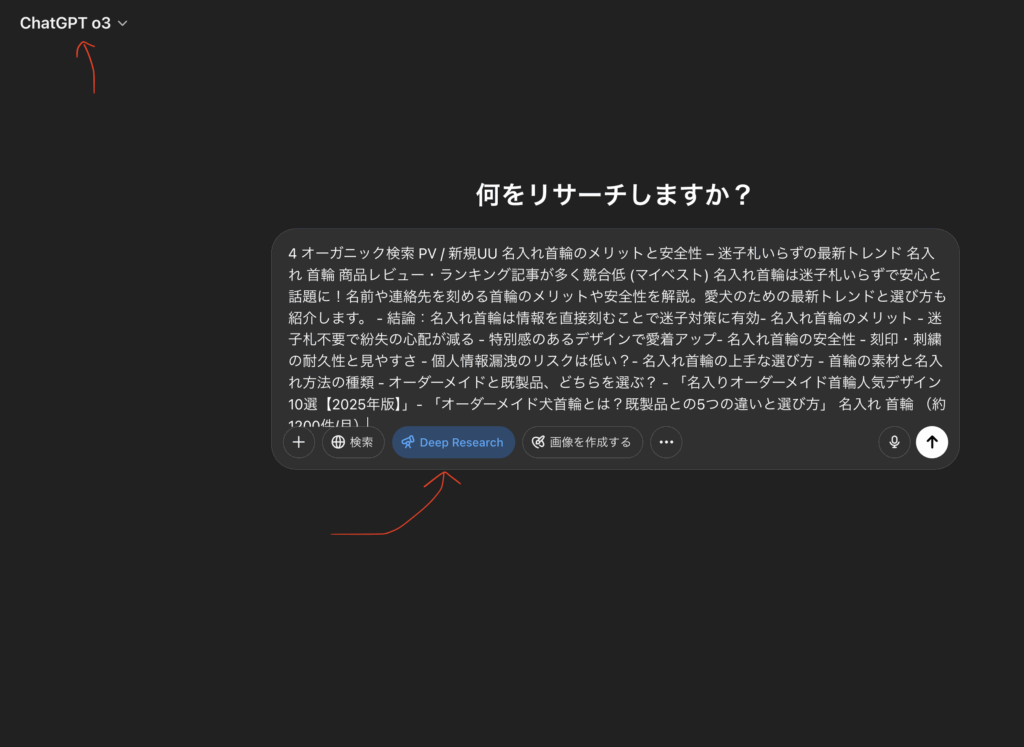Open the three-dot more tools menu
Image resolution: width=1024 pixels, height=747 pixels.
666,442
